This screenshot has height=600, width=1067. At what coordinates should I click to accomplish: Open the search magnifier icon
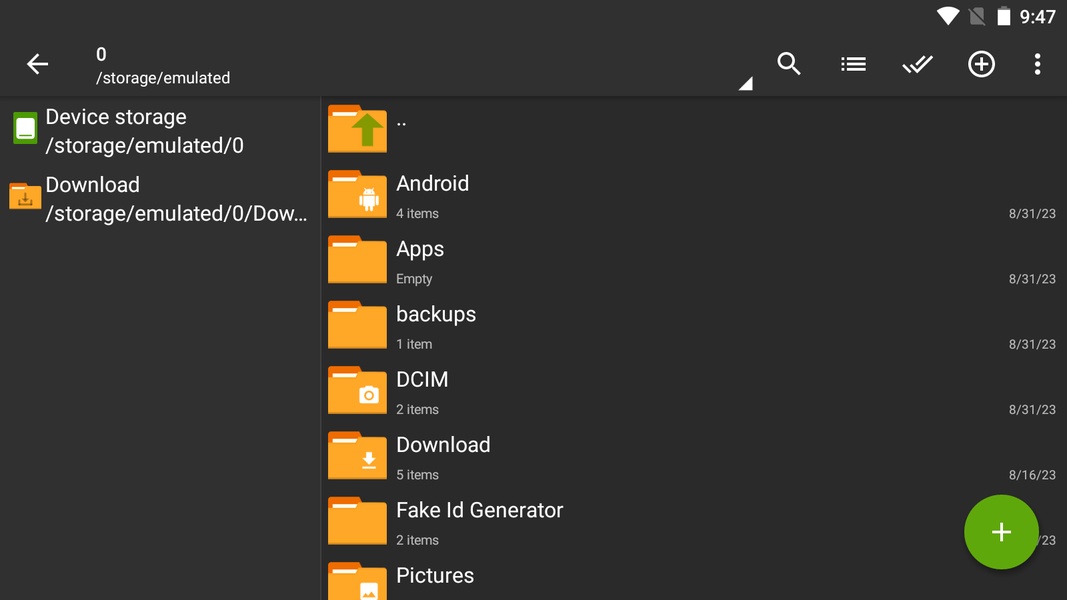[789, 64]
